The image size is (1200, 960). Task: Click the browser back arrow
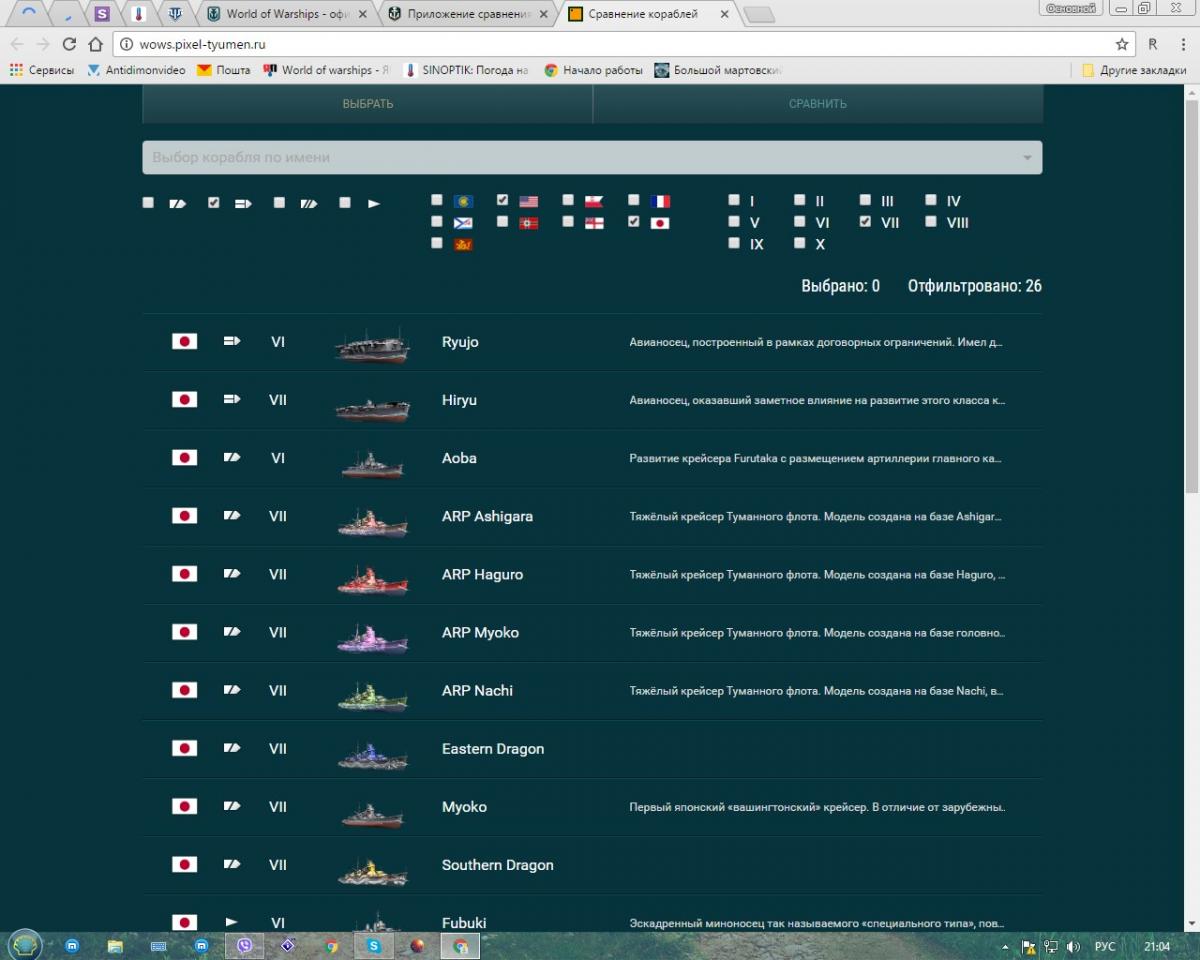(x=17, y=44)
